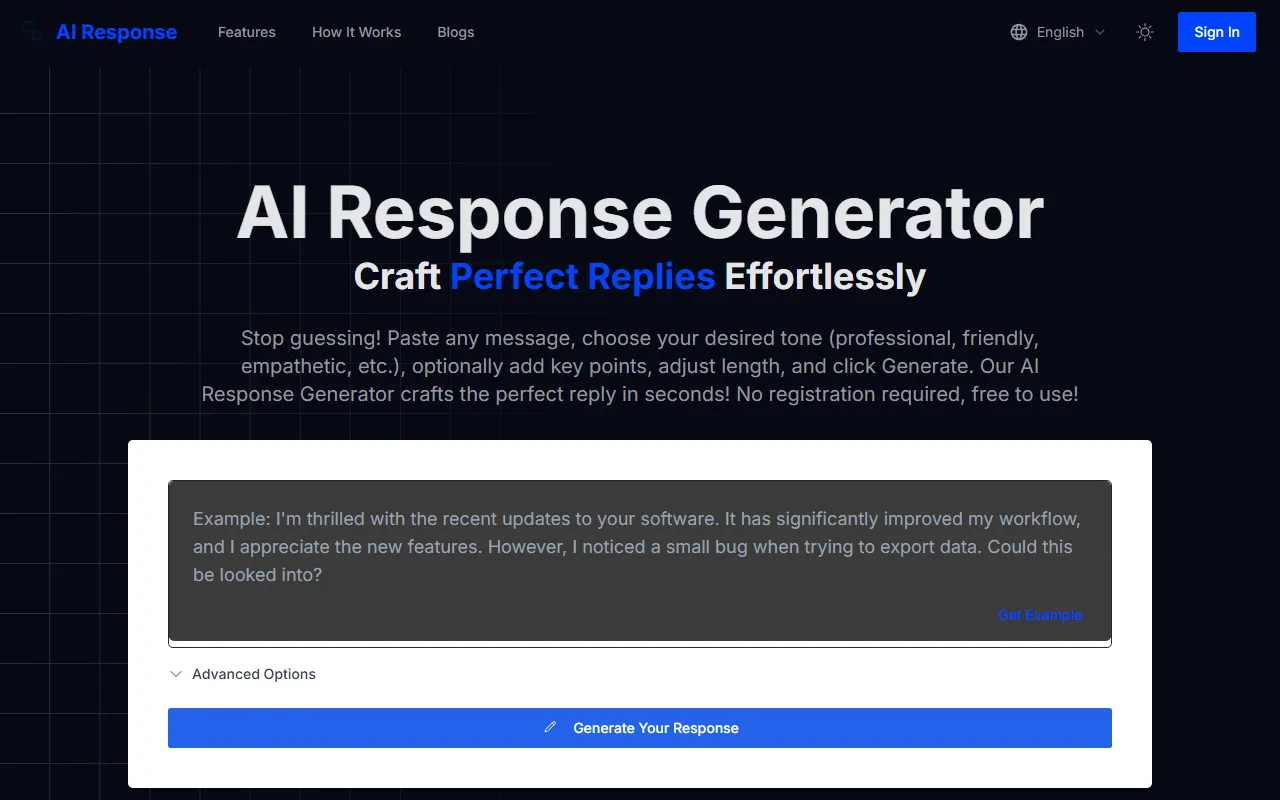Viewport: 1280px width, 800px height.
Task: Open the English language dropdown
Action: point(1059,32)
